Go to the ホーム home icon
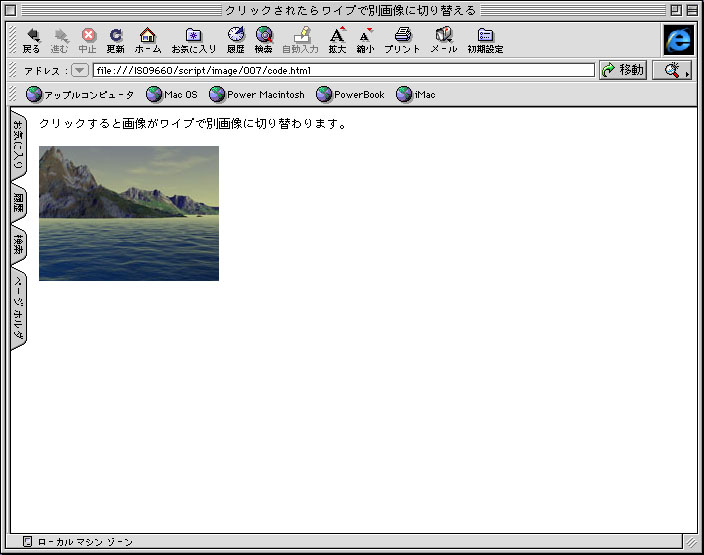This screenshot has width=704, height=555. coord(148,40)
